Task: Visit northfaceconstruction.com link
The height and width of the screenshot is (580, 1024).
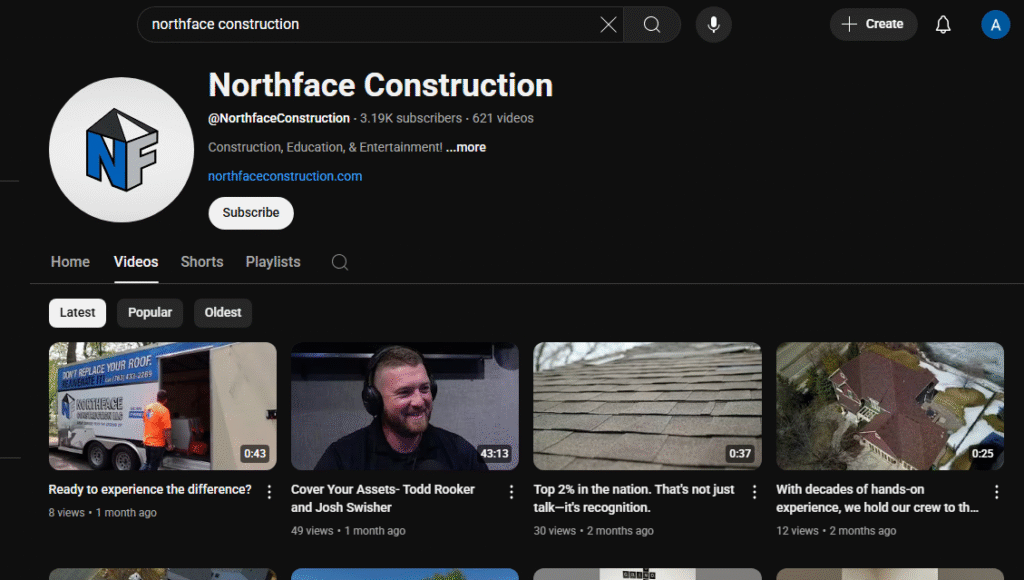Action: (x=284, y=175)
